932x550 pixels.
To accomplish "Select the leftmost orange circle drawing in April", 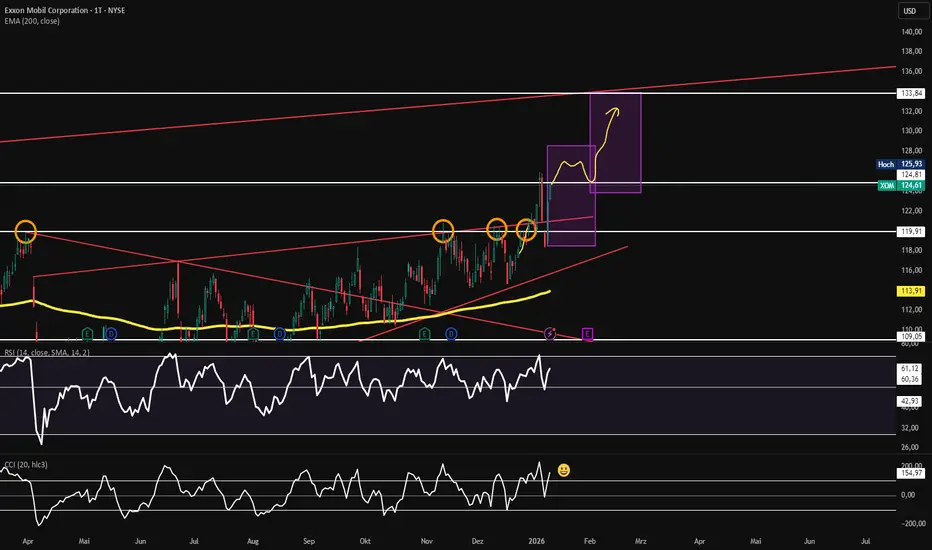I will point(26,231).
